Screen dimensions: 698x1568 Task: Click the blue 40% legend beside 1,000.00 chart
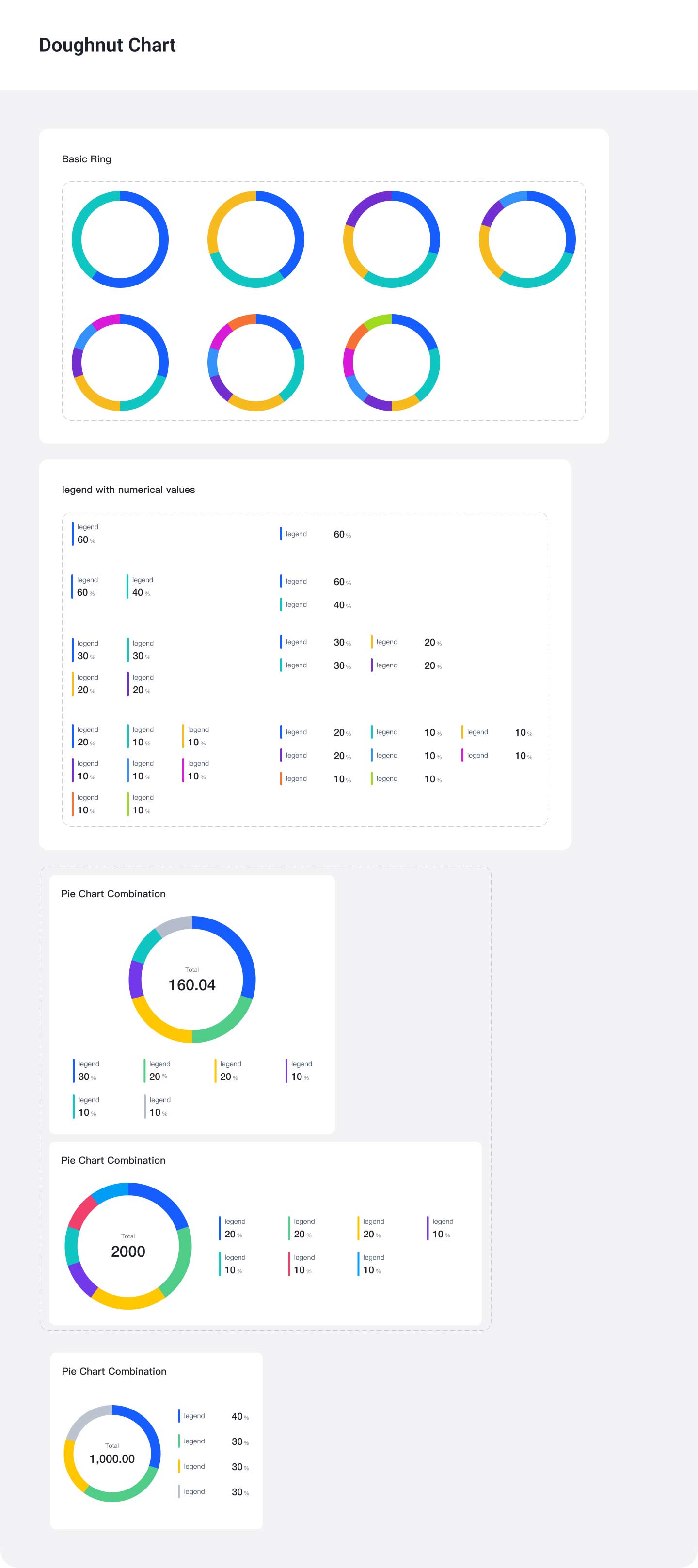tap(213, 1416)
